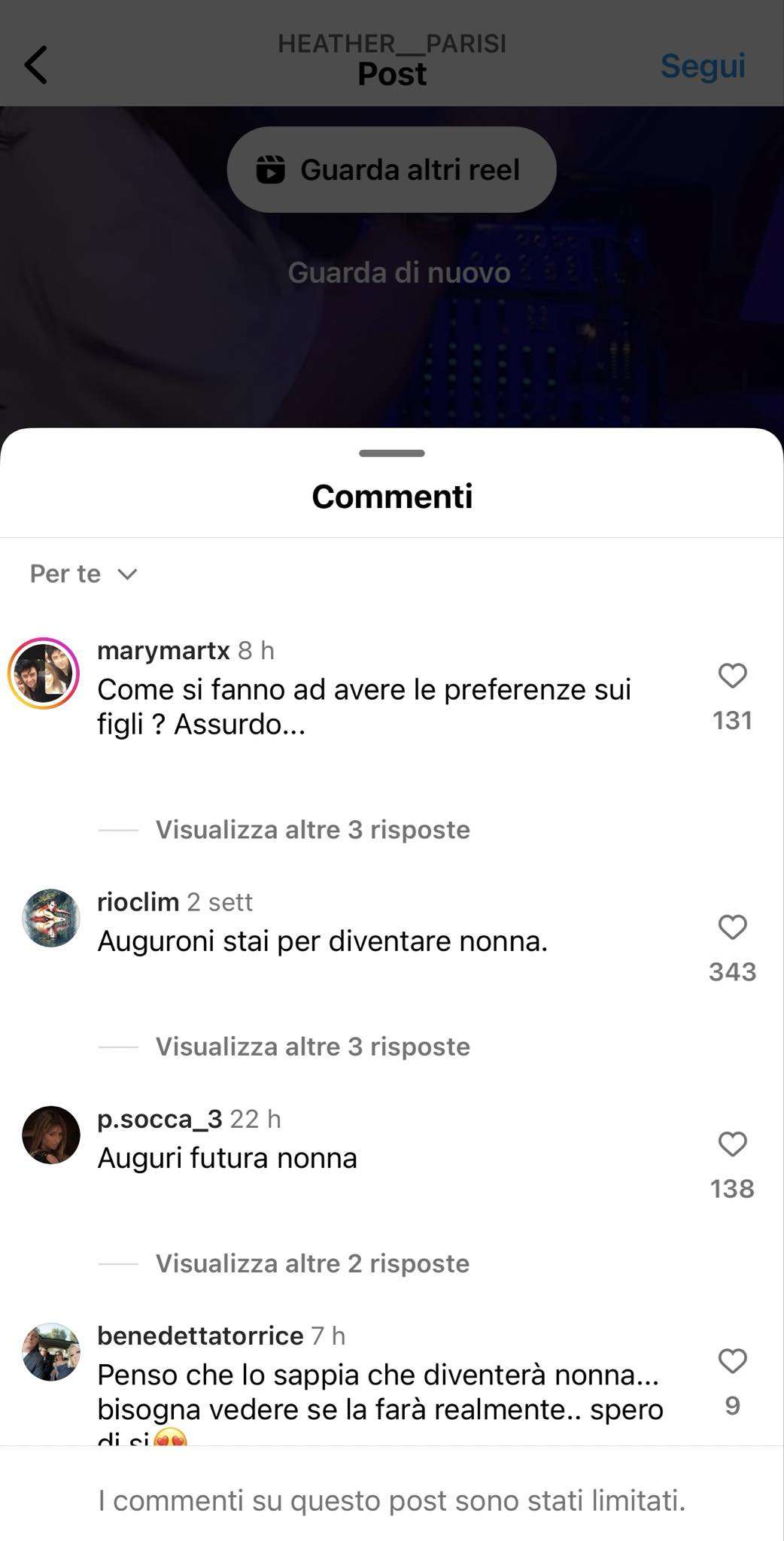Open benedettatorrice's profile avatar
This screenshot has height=1541, width=784.
coord(51,1351)
